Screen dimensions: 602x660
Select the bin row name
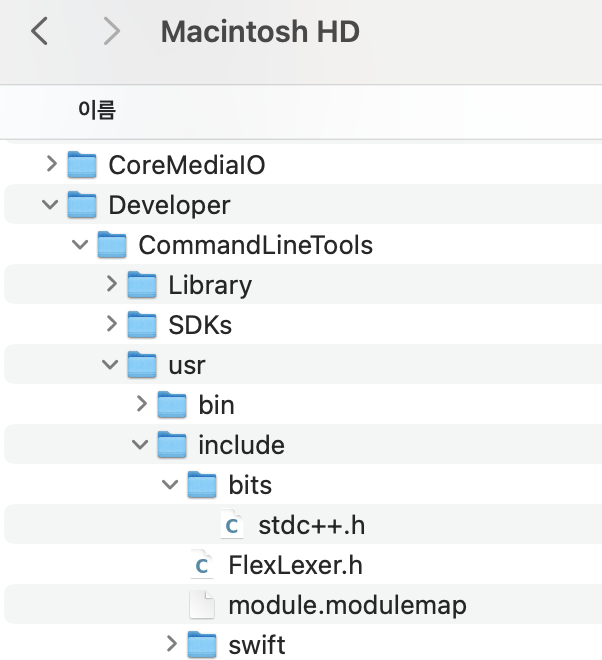(x=216, y=405)
